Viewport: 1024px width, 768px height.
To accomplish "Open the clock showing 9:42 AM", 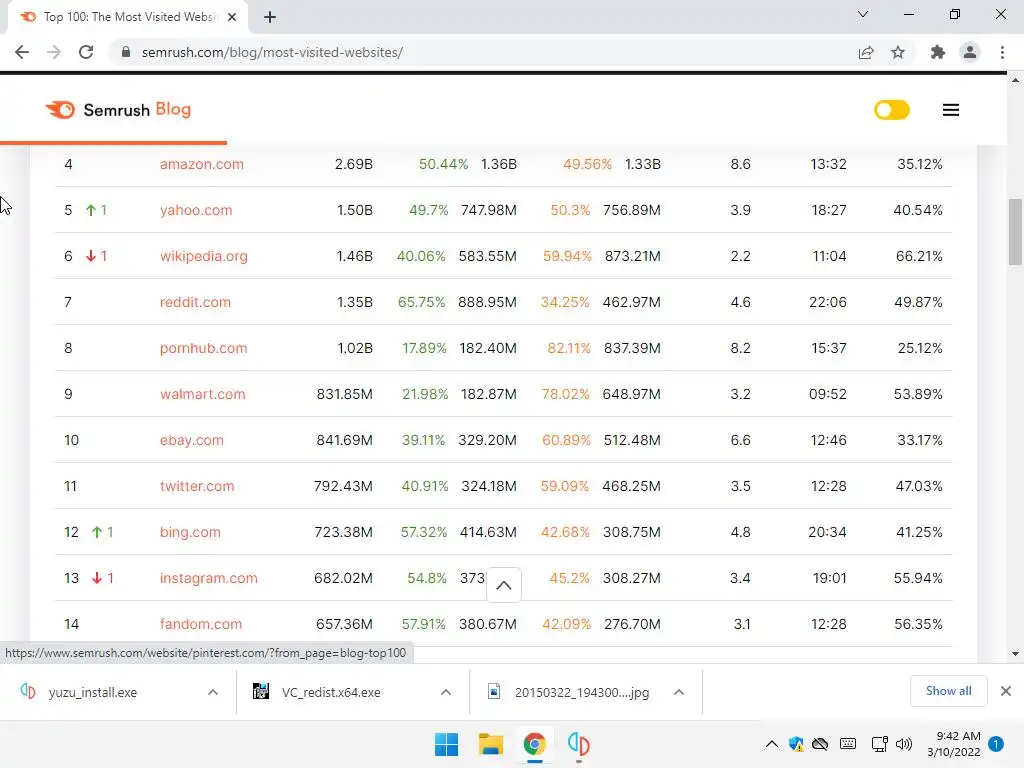I will pos(953,744).
